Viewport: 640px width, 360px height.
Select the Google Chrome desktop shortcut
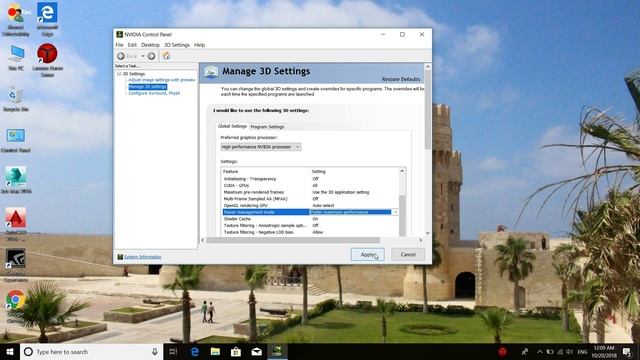[x=16, y=306]
